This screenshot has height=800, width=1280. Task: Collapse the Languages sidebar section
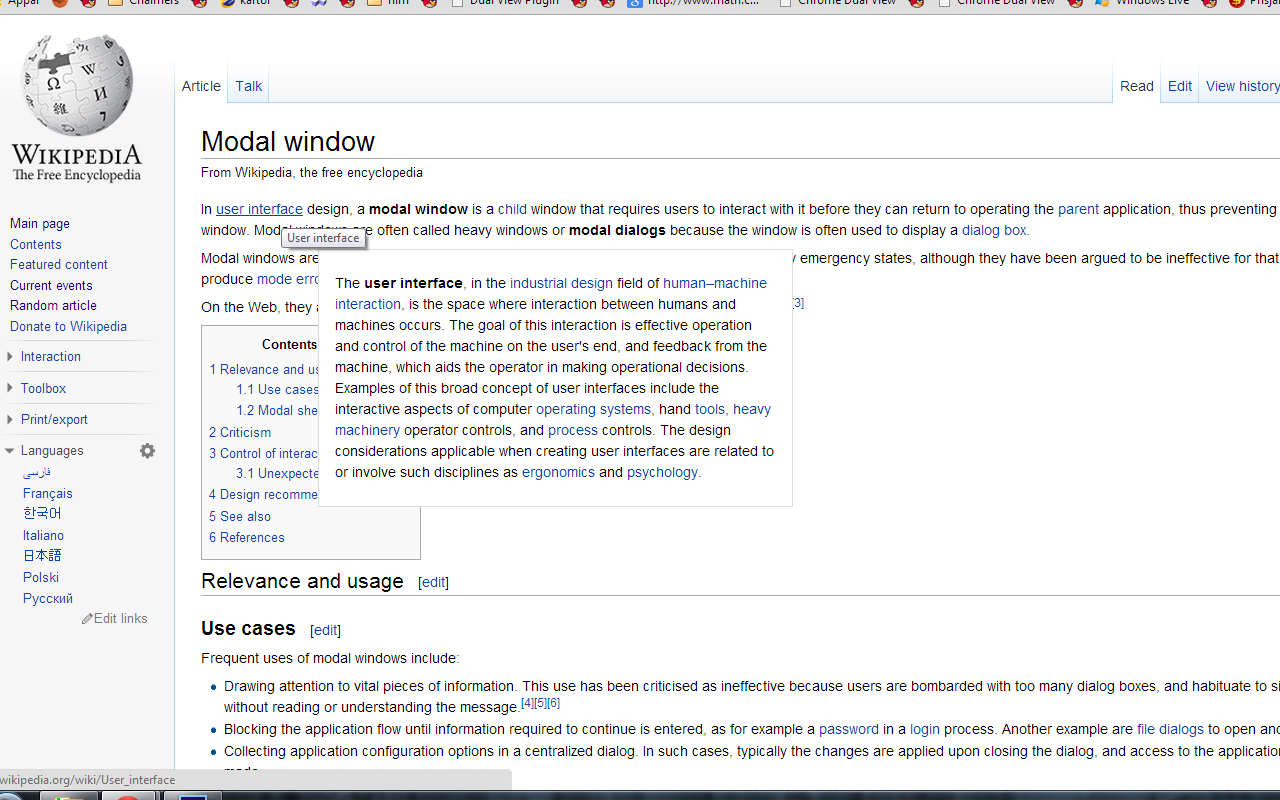[52, 451]
